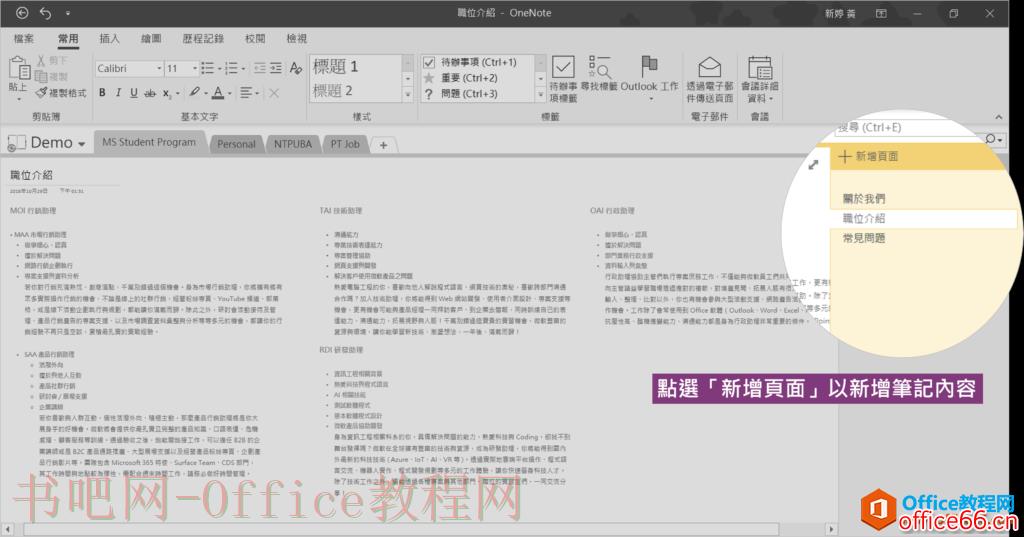Click 透過電子郵件傳送頁面 envelope button
Viewport: 1024px width, 537px height.
(x=709, y=79)
